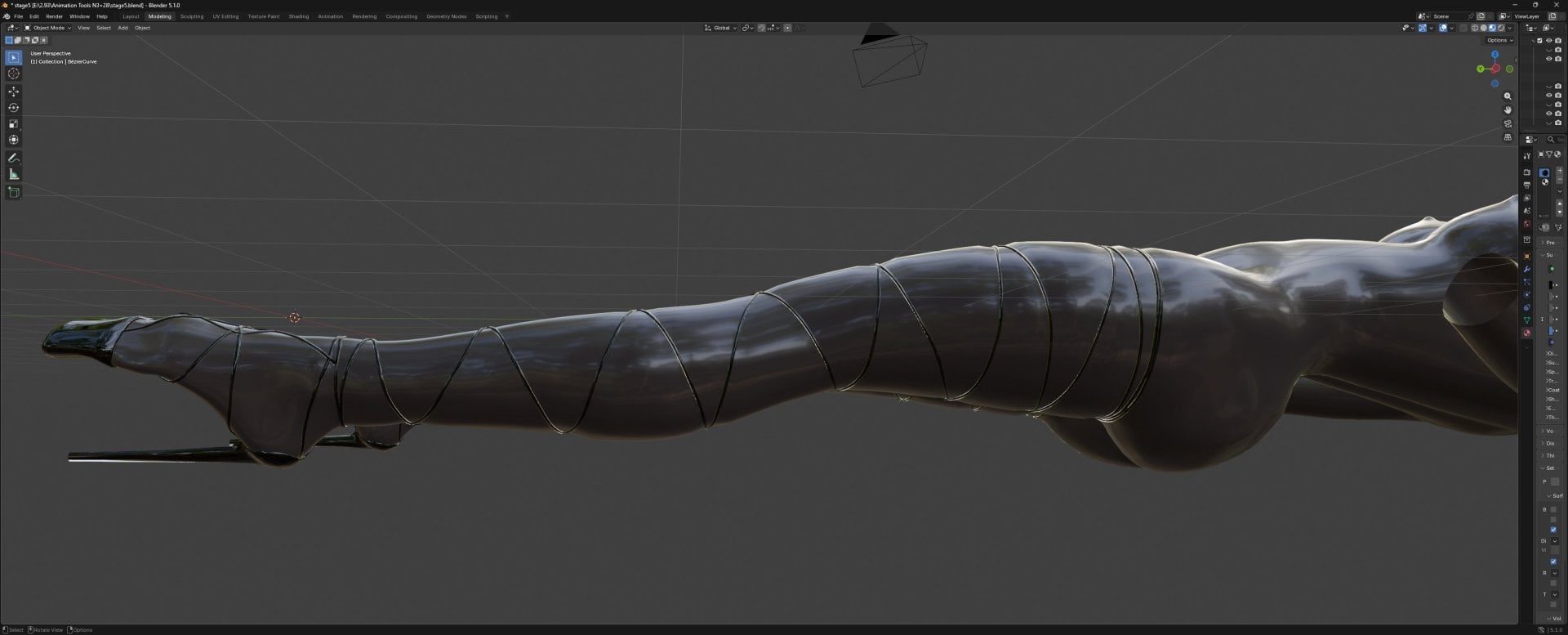Open the Object Data curve properties tab

[1527, 320]
